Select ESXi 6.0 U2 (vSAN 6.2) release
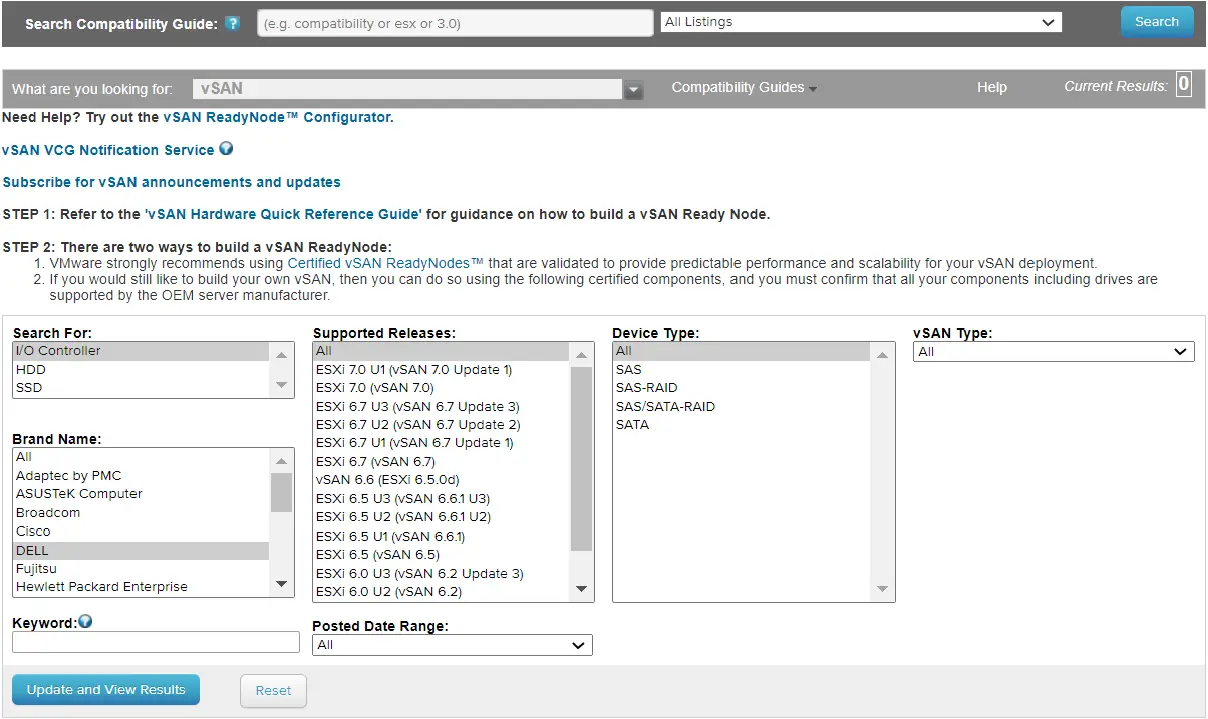Viewport: 1208px width, 719px height. coord(441,592)
